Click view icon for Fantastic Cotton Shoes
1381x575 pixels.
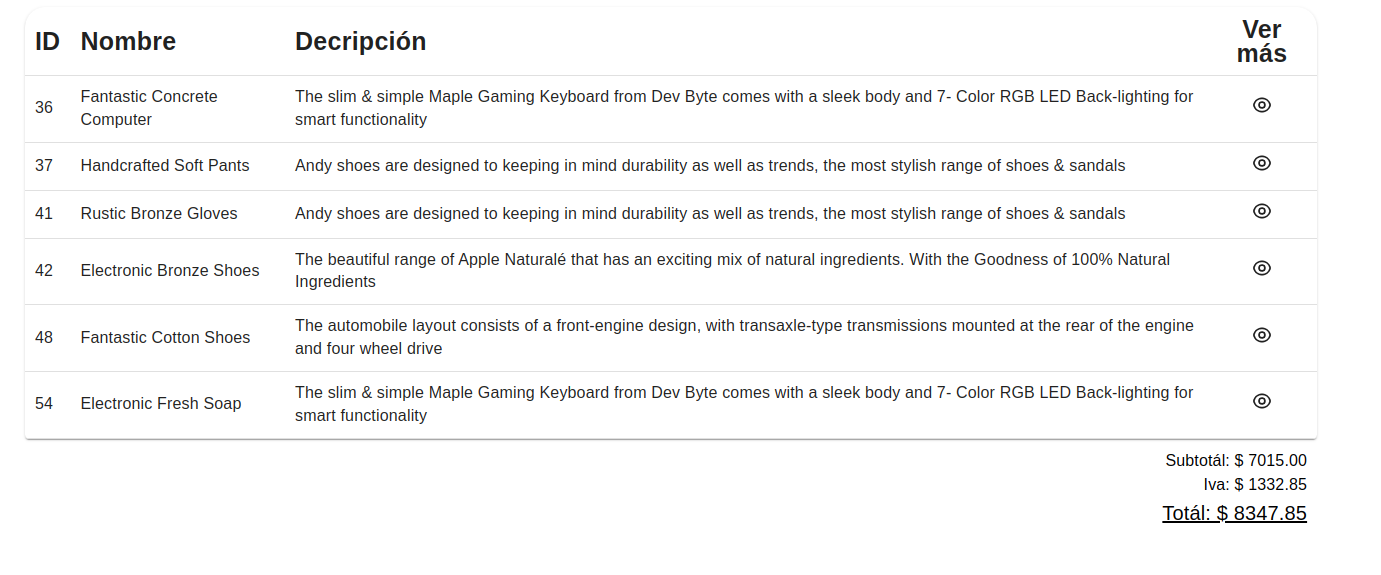pyautogui.click(x=1261, y=335)
